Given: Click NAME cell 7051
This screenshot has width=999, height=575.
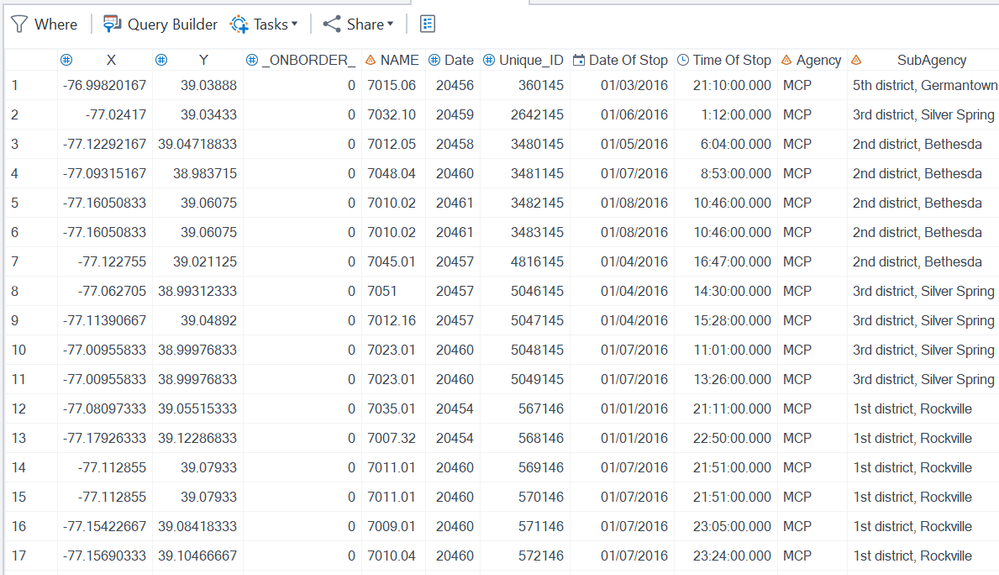Looking at the screenshot, I should 382,291.
